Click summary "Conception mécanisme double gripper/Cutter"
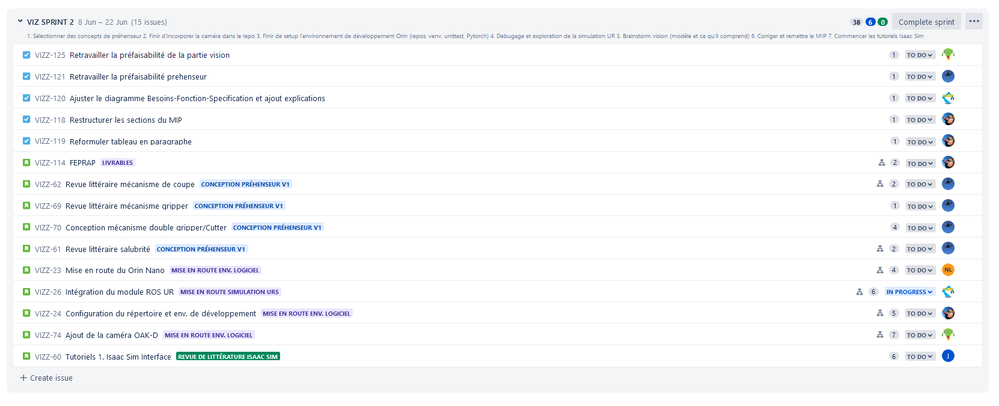The image size is (999, 406). 146,228
